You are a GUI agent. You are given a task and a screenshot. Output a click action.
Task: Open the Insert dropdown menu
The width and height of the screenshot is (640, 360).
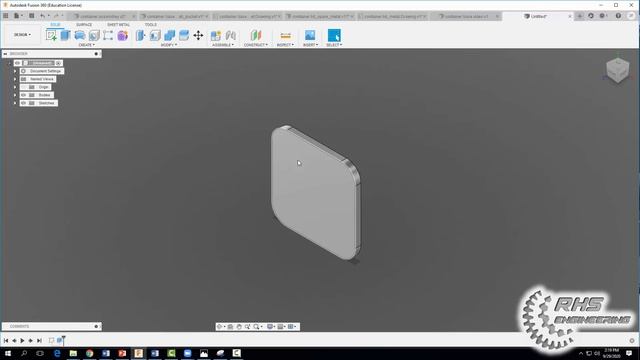click(x=310, y=45)
